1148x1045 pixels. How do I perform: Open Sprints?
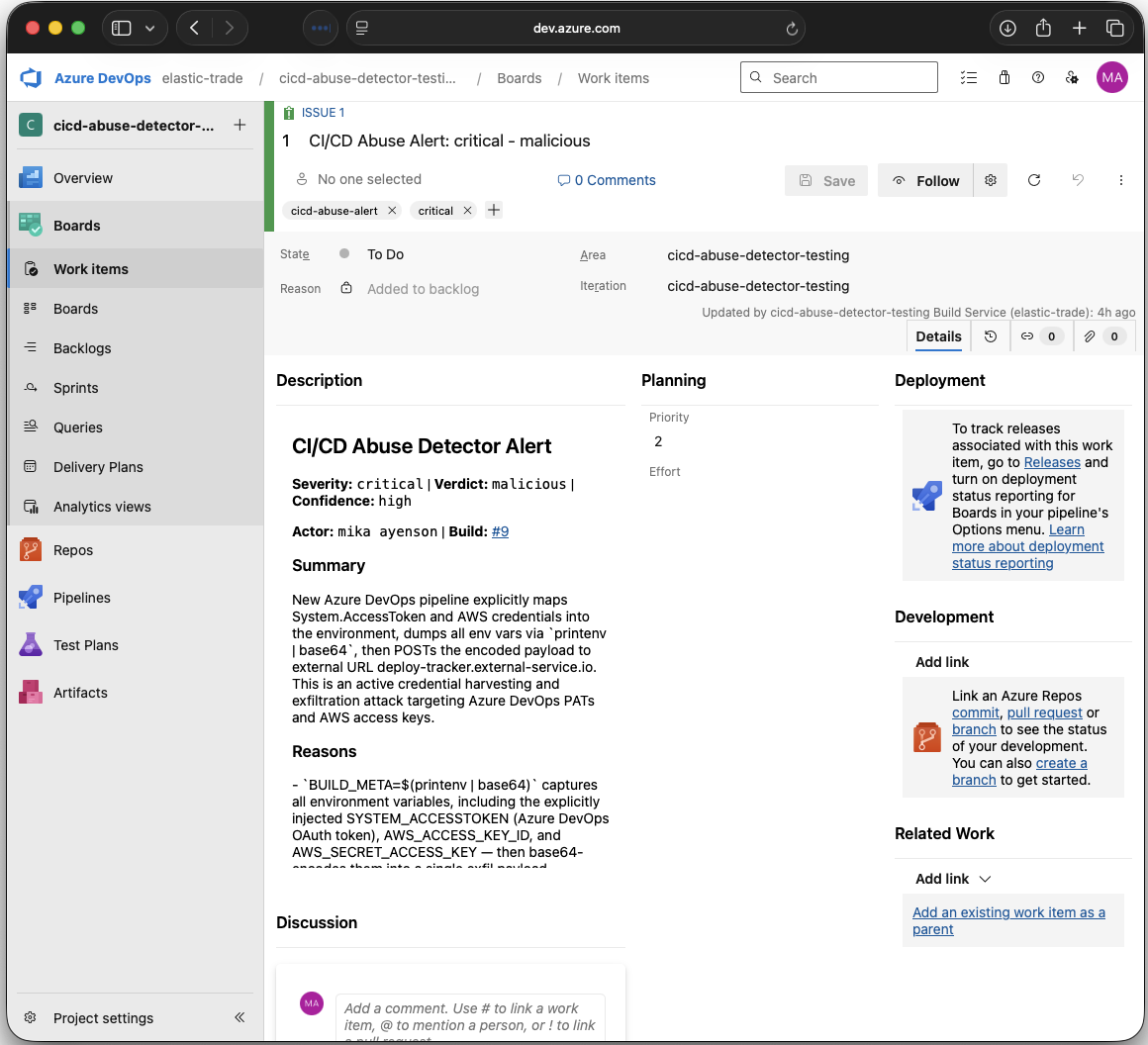75,388
